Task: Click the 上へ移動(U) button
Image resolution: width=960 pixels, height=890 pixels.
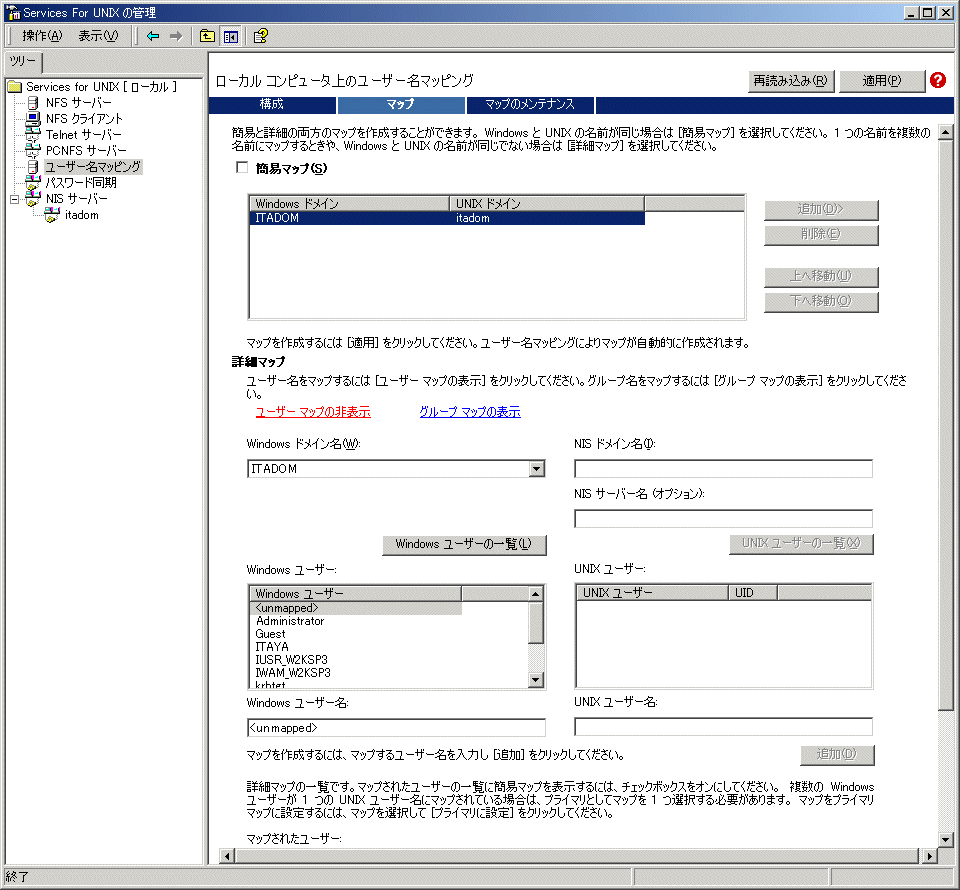Action: 821,276
